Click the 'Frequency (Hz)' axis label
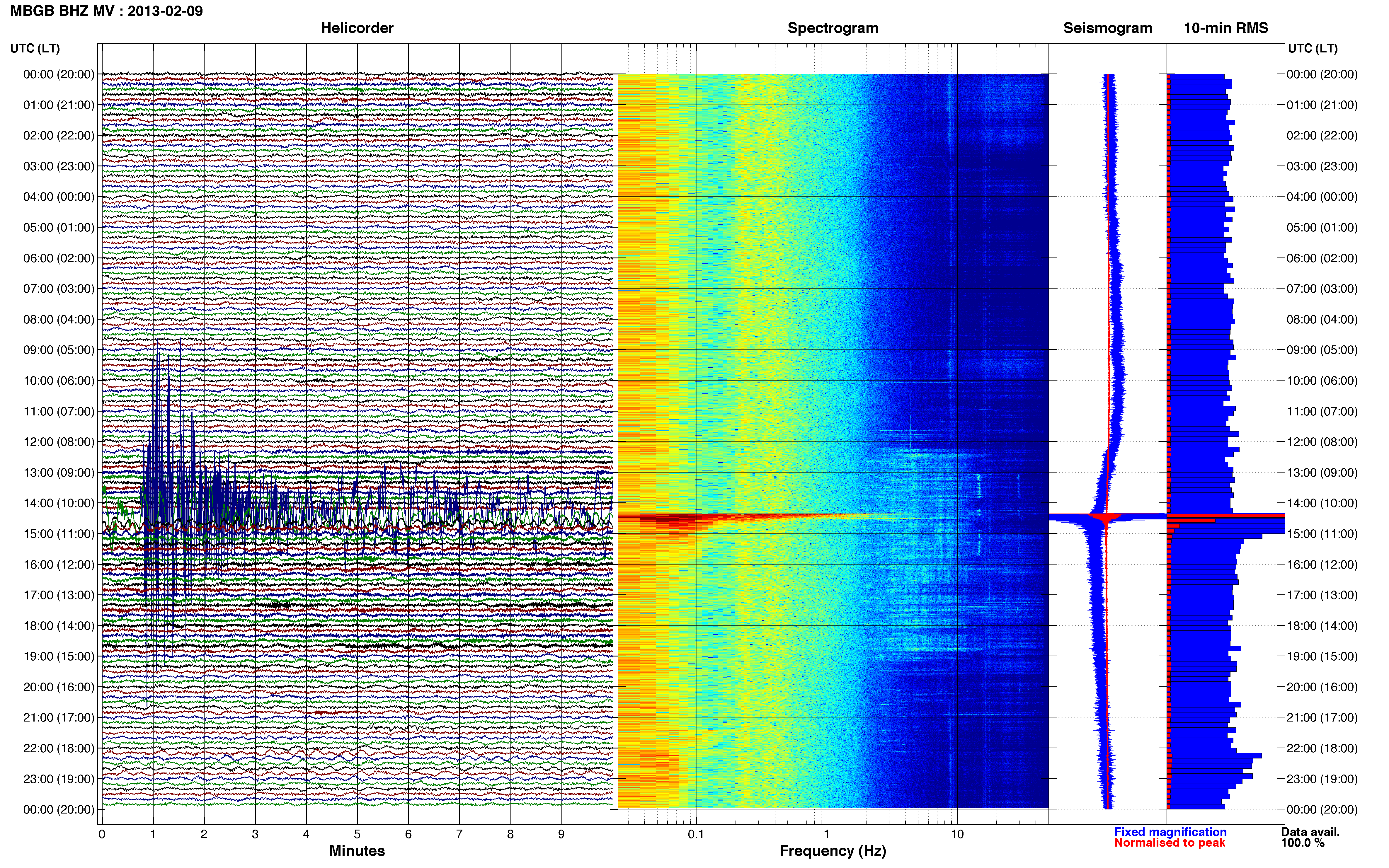Image resolution: width=1389 pixels, height=868 pixels. tap(833, 851)
